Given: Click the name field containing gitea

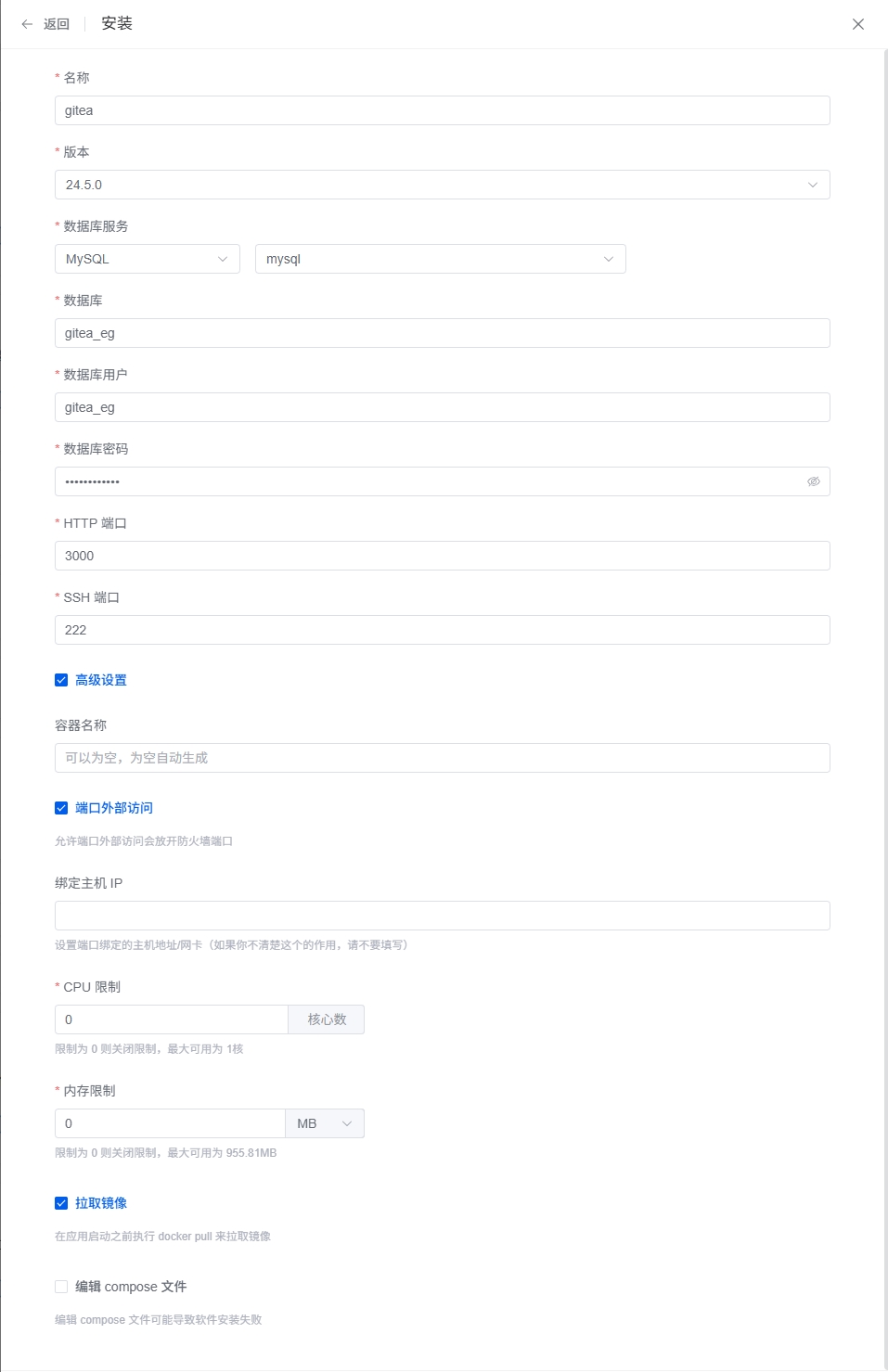Looking at the screenshot, I should pyautogui.click(x=442, y=110).
